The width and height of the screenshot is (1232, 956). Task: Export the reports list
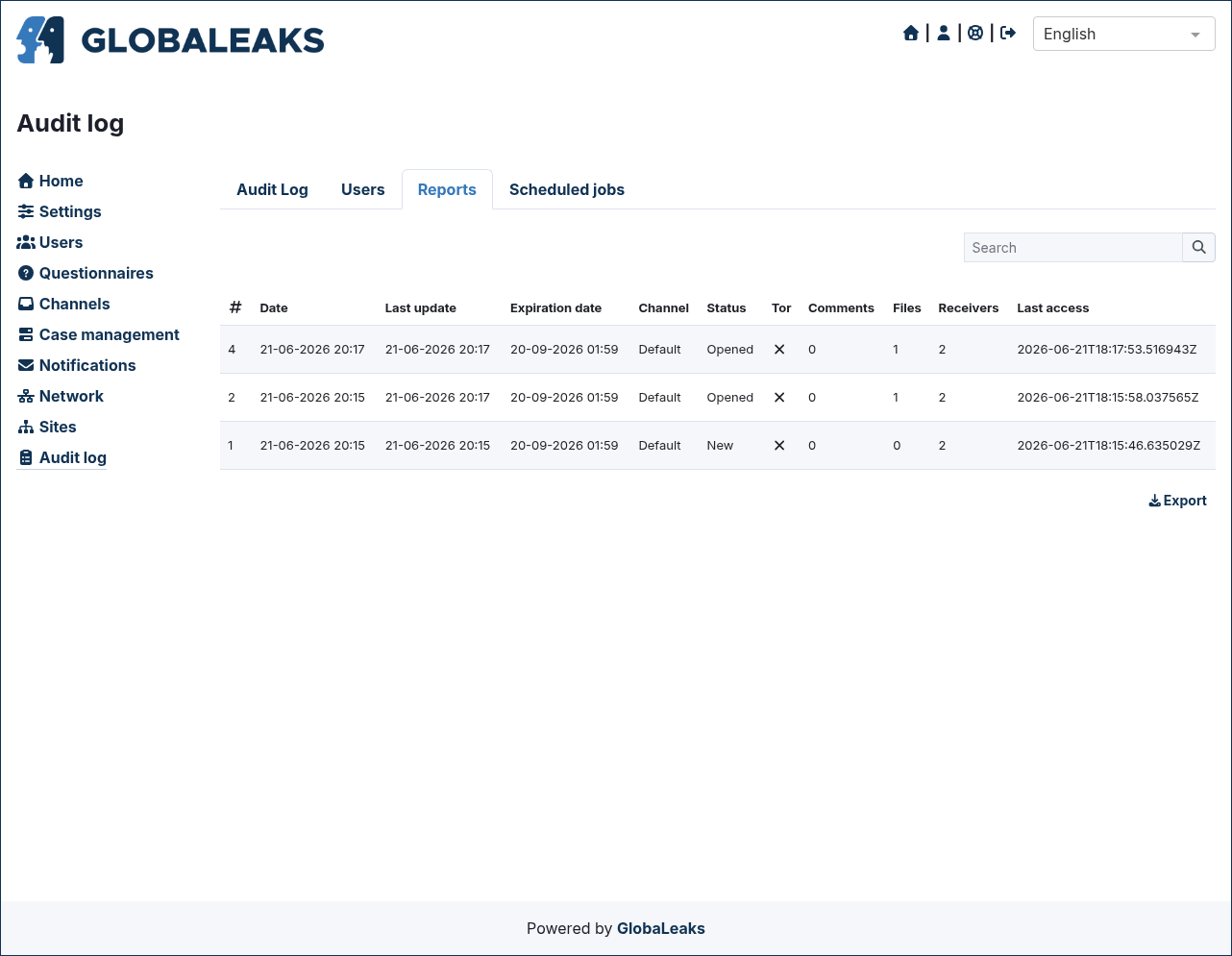1177,501
